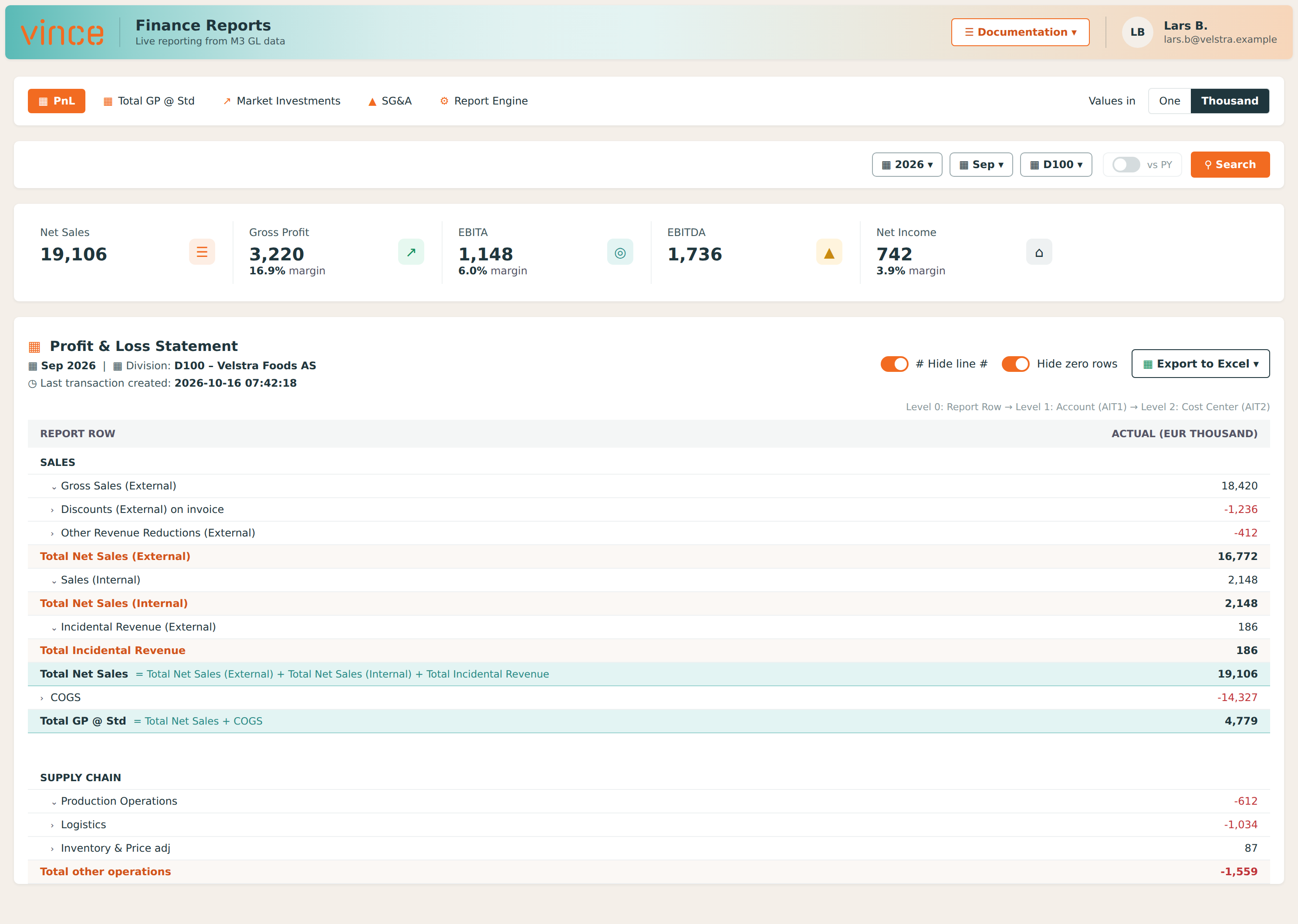Click the Total GP @ Std formula text
This screenshot has width=1298, height=924.
198,722
